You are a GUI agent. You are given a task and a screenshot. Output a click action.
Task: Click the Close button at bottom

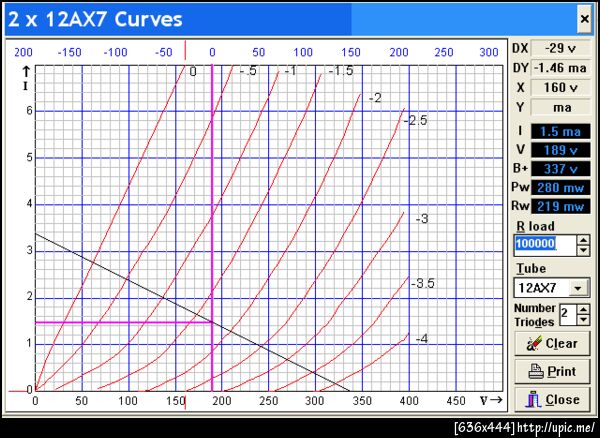[x=552, y=400]
